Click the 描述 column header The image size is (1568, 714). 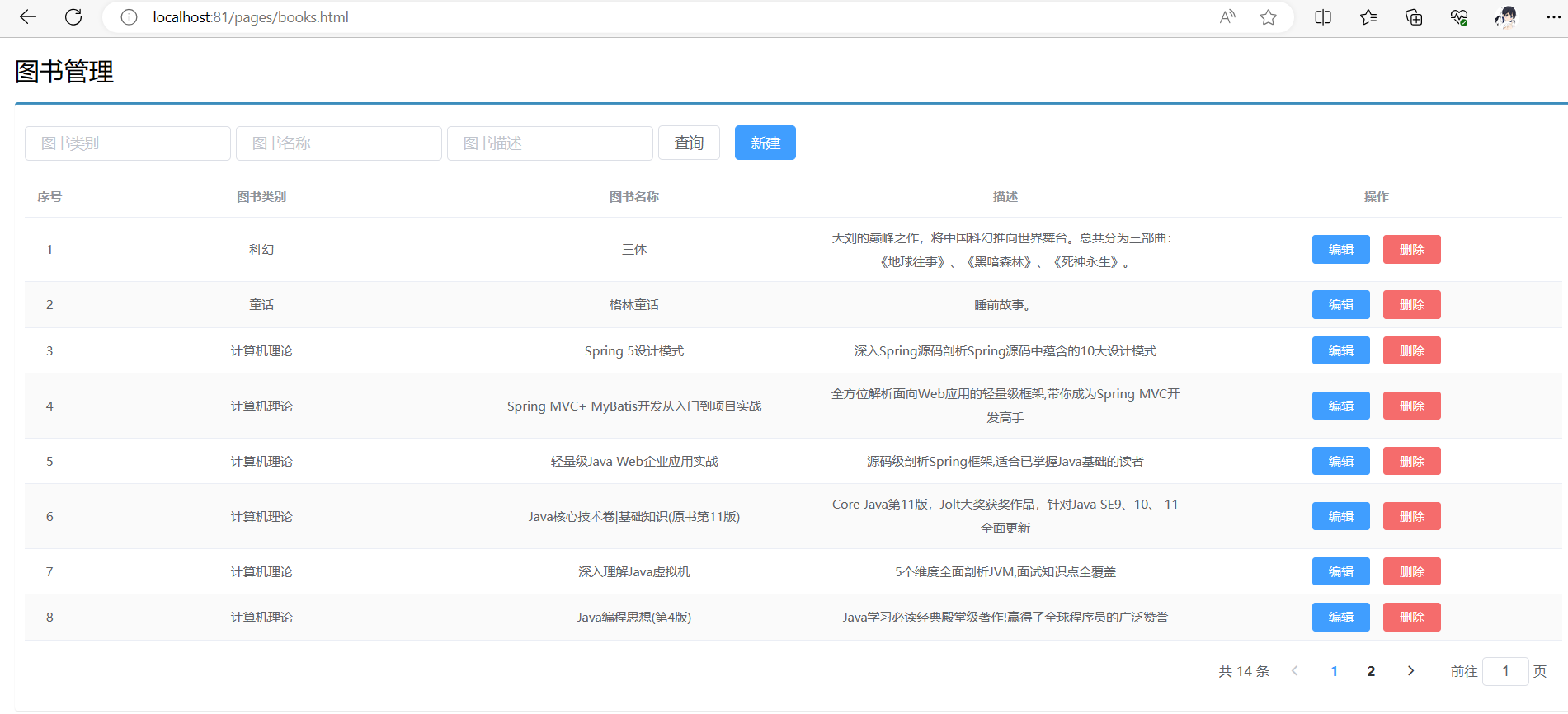(x=1005, y=197)
